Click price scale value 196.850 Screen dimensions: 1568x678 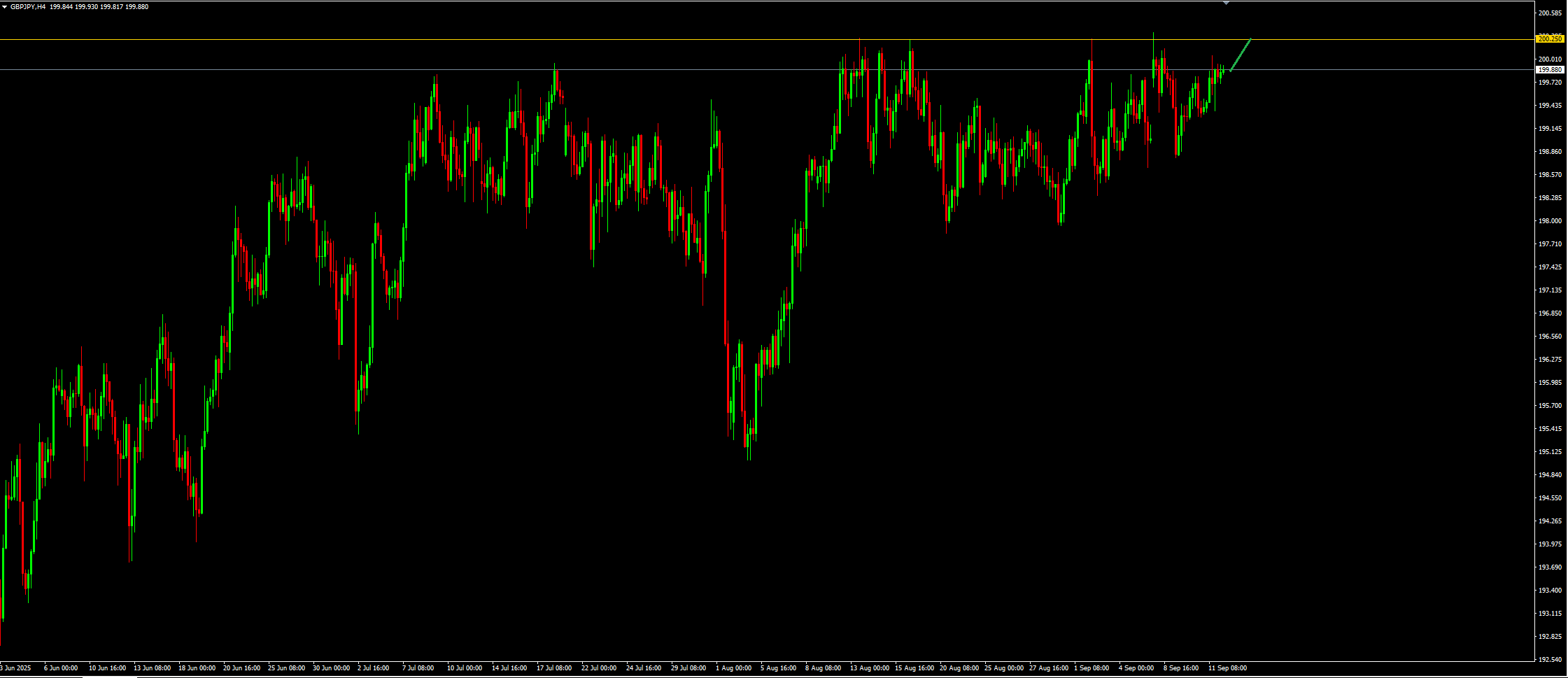(x=1550, y=313)
